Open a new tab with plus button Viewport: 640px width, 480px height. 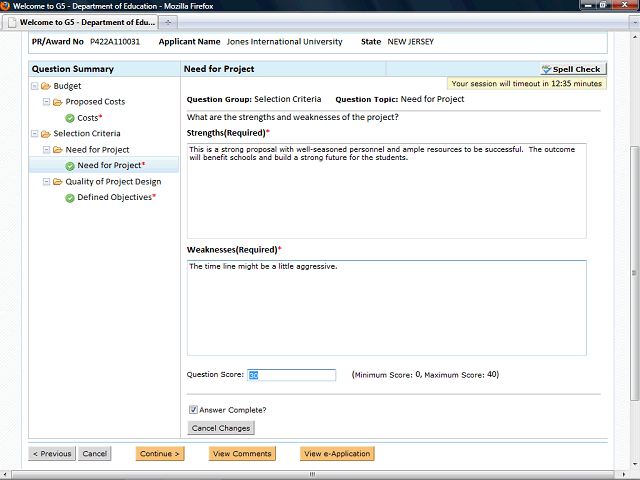pyautogui.click(x=168, y=22)
